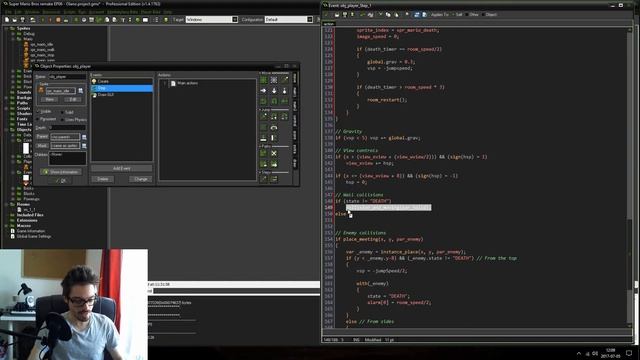Click the Add Event button
Viewport: 640px width, 360px height.
[x=122, y=168]
